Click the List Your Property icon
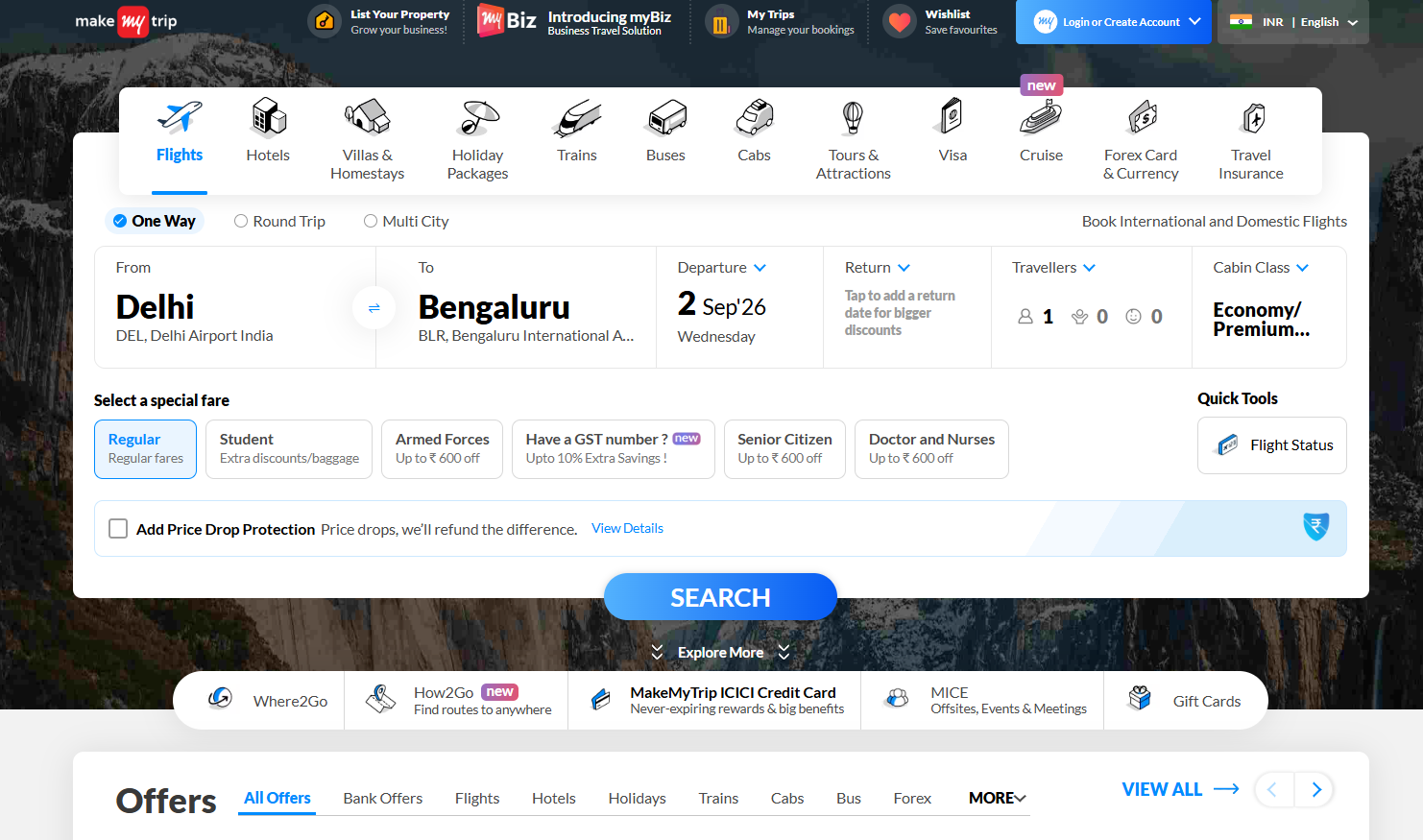Screen dimensions: 1423x840 325,21
